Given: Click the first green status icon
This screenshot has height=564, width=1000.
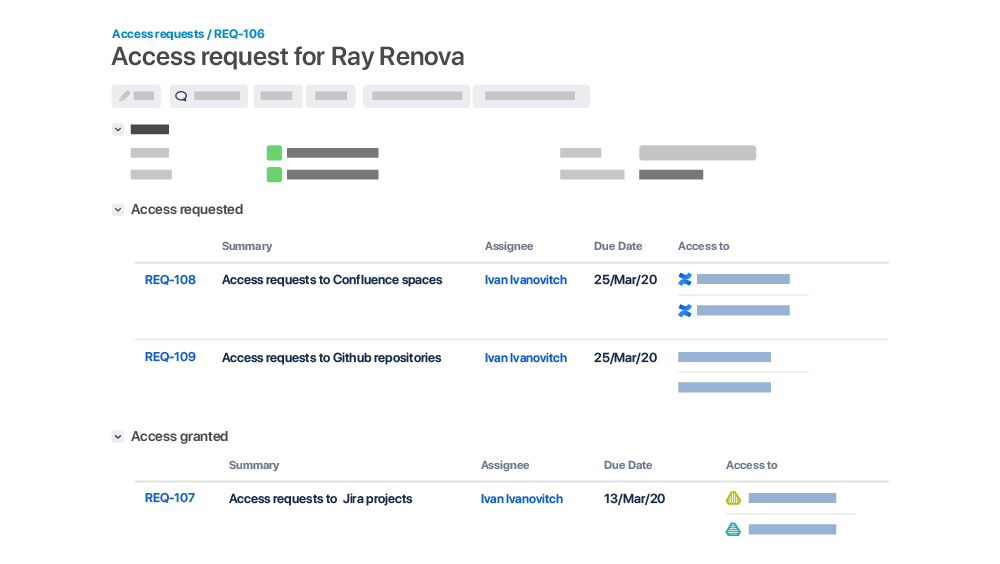Looking at the screenshot, I should click(x=274, y=152).
